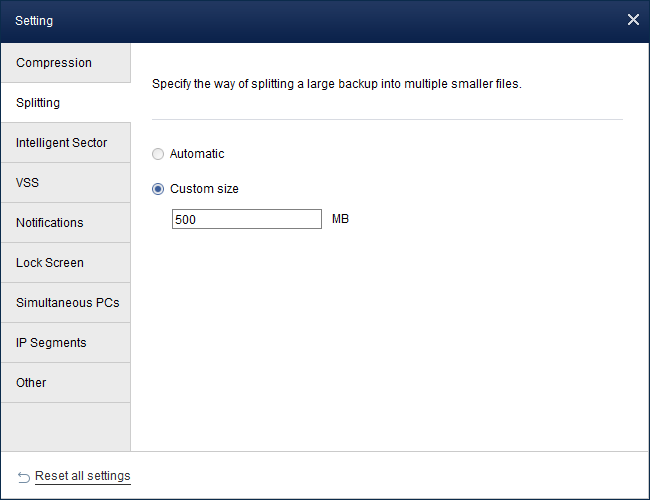Screen dimensions: 650x500
Task: Click the Custom size label text
Action: click(204, 189)
